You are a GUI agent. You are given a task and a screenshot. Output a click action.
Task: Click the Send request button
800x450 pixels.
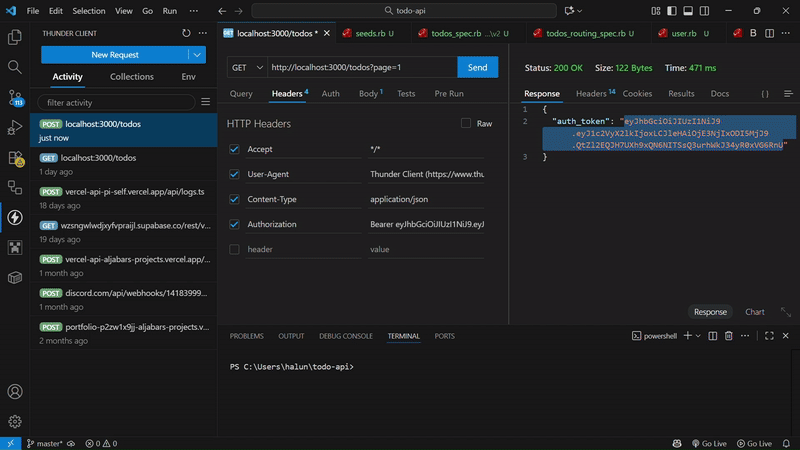[x=478, y=67]
